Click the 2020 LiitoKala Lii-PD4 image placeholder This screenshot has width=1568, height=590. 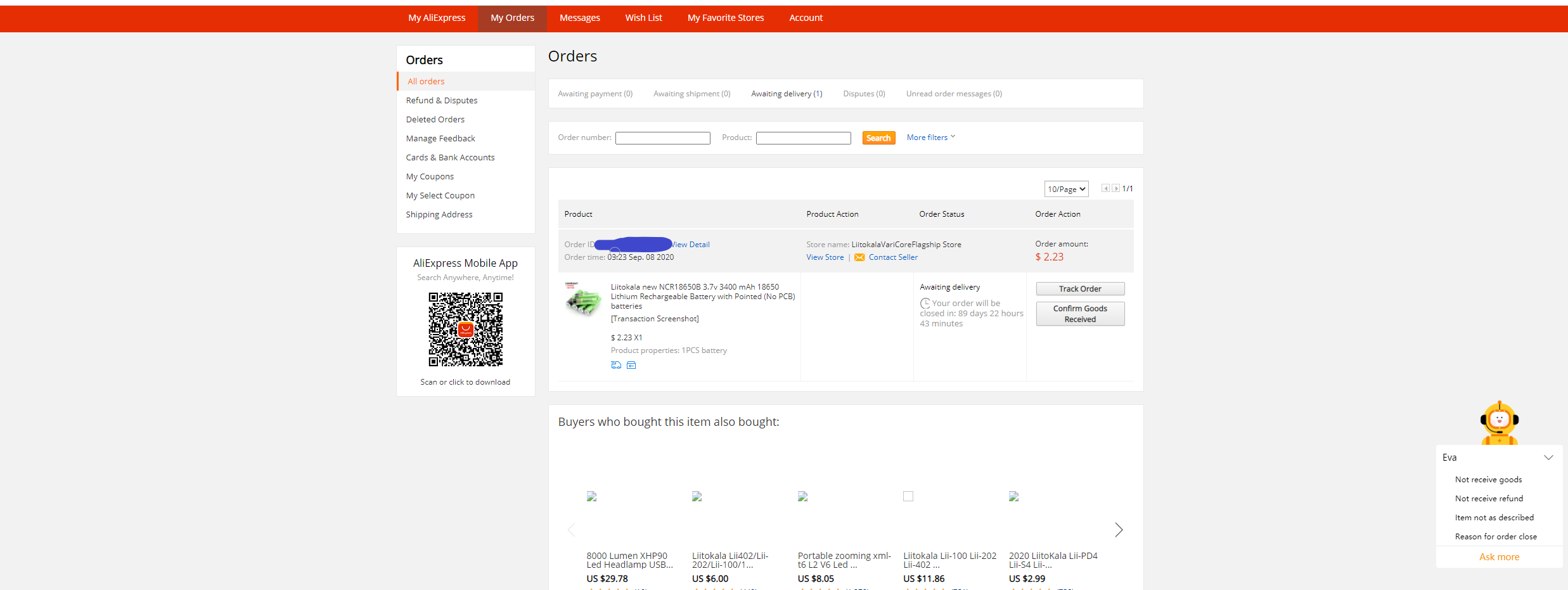[1013, 496]
